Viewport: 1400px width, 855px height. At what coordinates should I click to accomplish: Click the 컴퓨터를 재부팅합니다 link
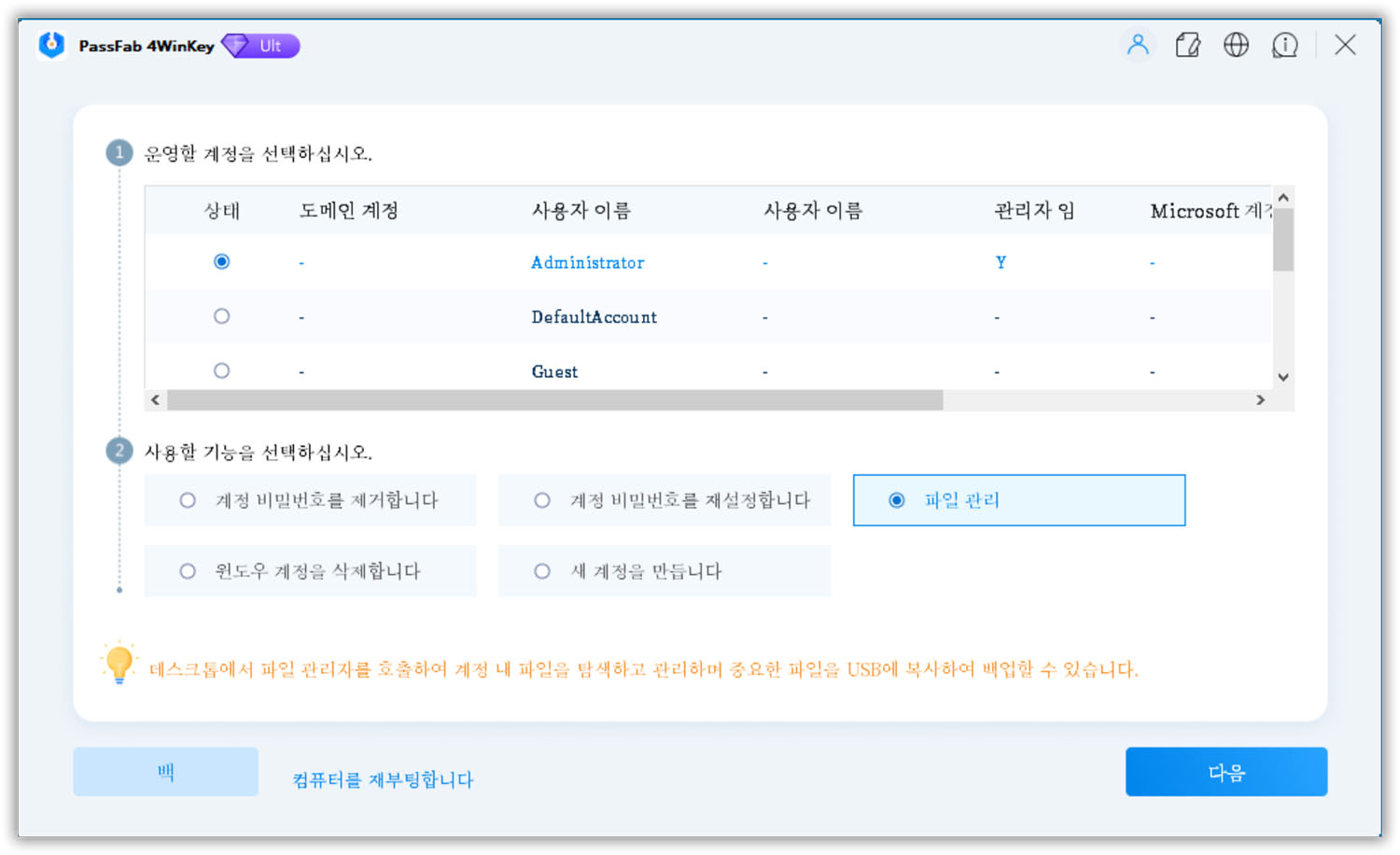381,779
